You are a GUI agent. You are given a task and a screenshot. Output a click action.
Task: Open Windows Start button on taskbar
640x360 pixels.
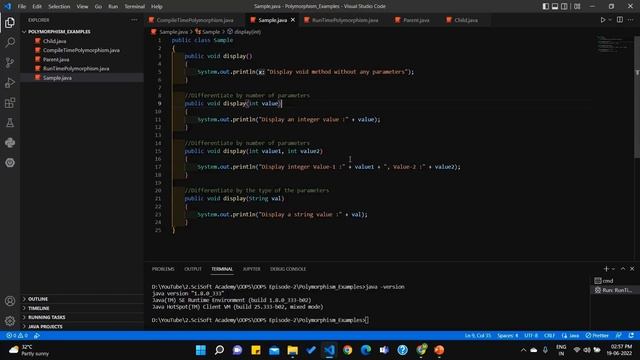201,350
